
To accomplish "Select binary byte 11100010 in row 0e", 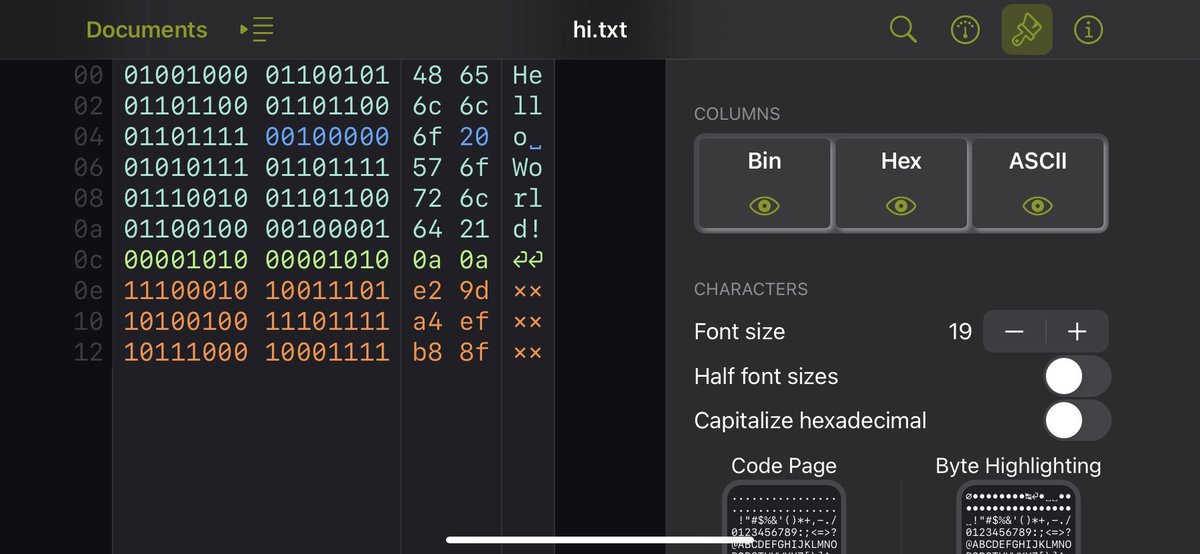I will tap(186, 290).
